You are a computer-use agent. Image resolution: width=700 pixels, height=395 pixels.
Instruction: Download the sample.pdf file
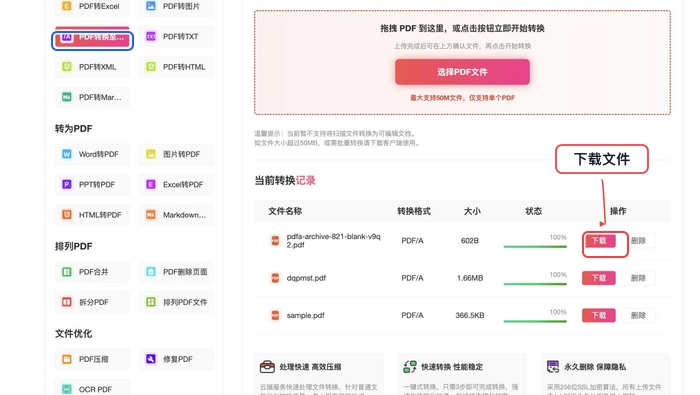pyautogui.click(x=599, y=315)
